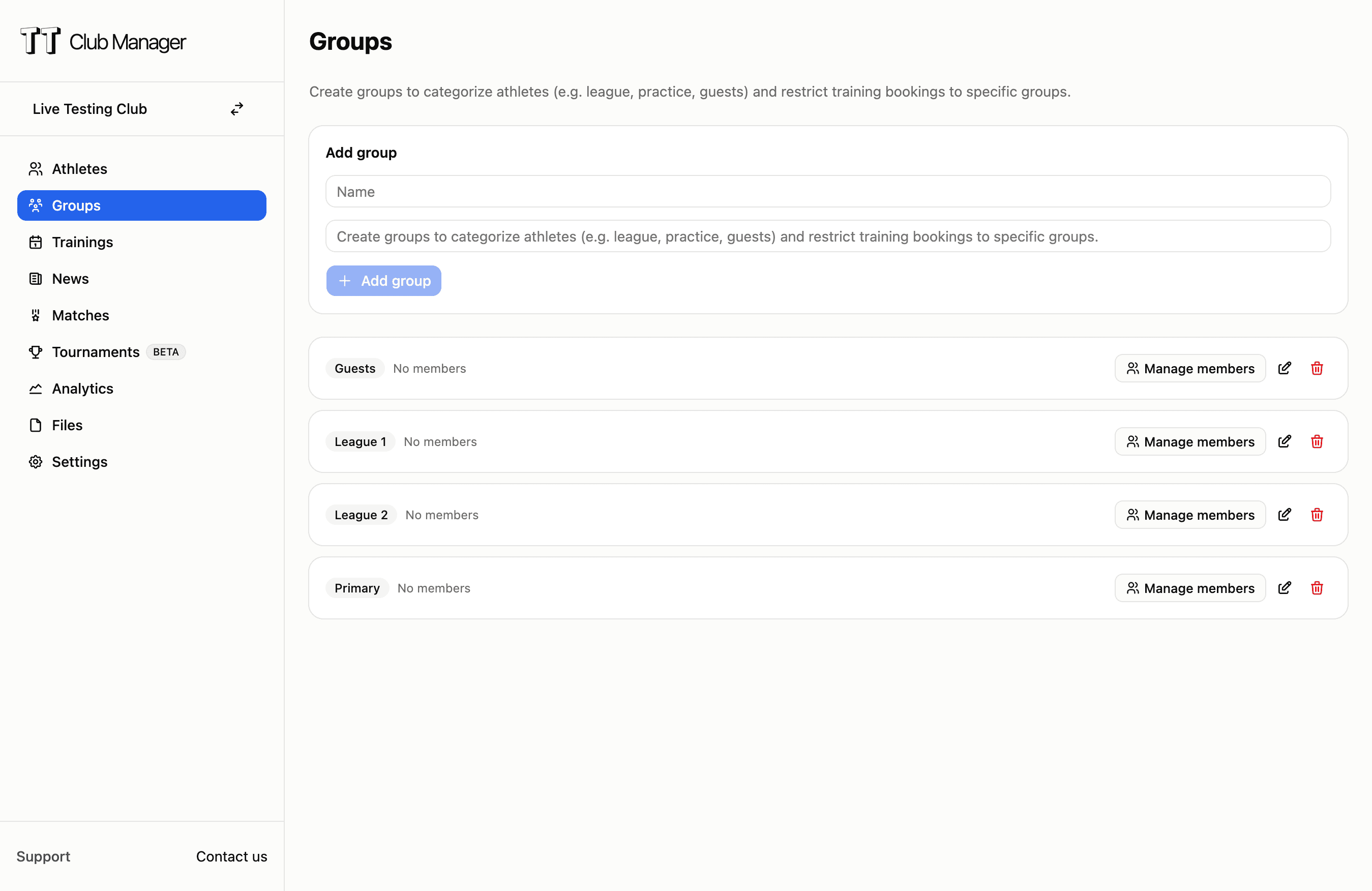Delete the League 1 group
Screen dimensions: 1372x891
point(1317,441)
